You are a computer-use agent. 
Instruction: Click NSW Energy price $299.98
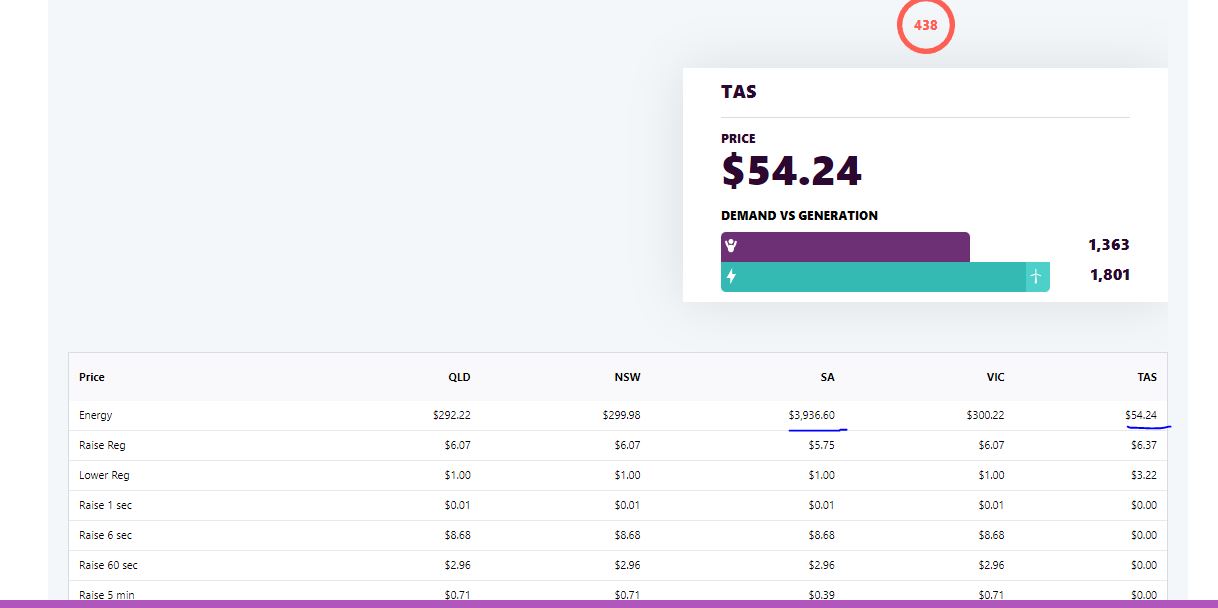pos(621,415)
